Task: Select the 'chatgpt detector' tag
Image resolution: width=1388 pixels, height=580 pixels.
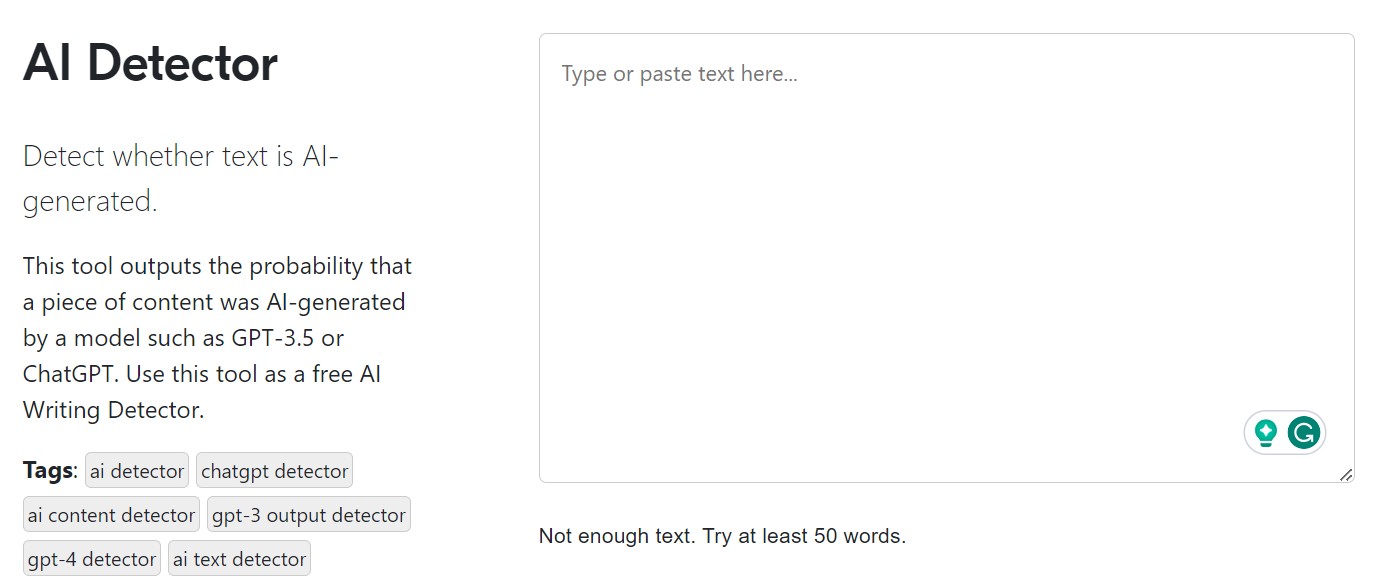Action: 274,471
